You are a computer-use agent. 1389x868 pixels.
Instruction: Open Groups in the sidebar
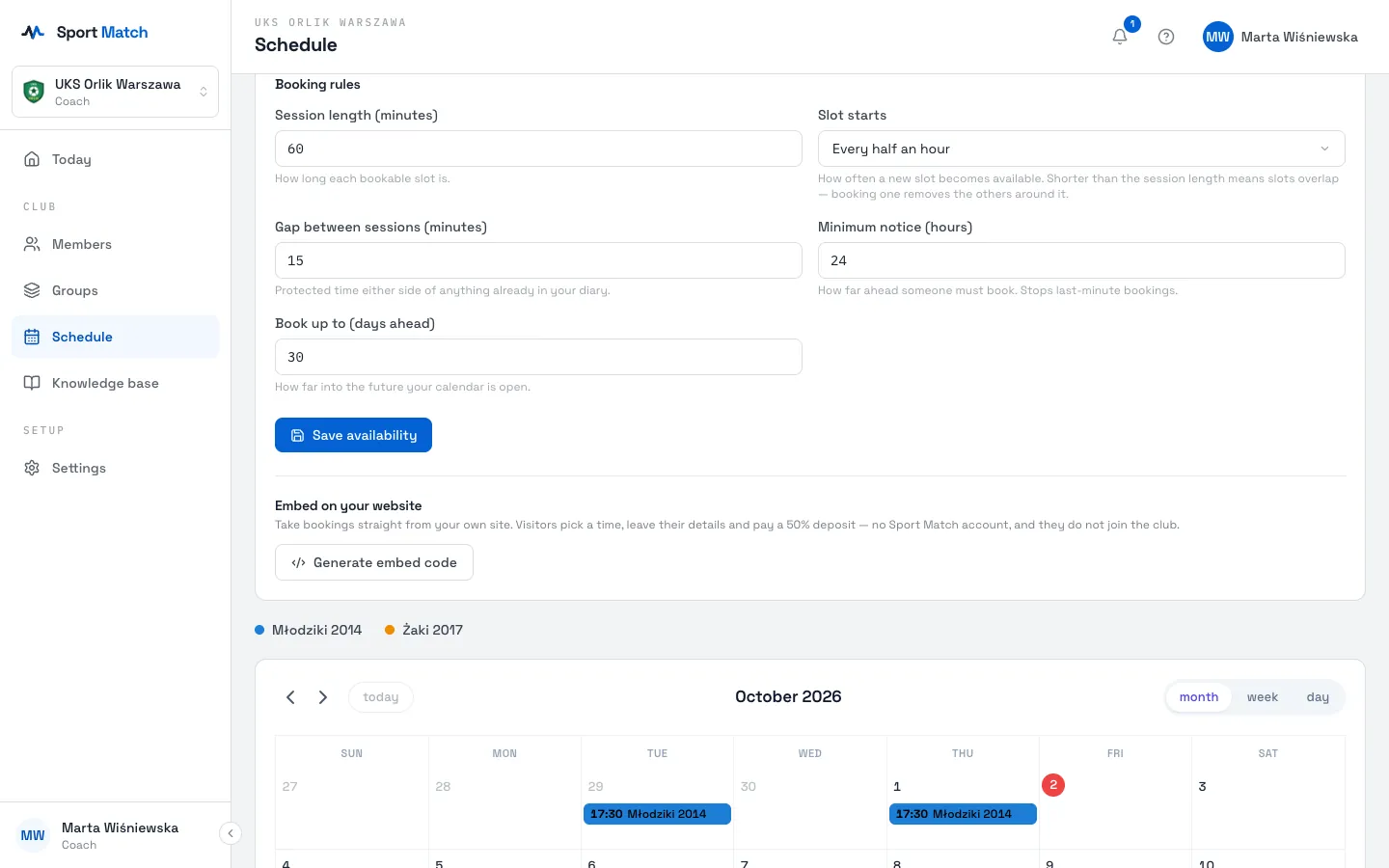115,290
